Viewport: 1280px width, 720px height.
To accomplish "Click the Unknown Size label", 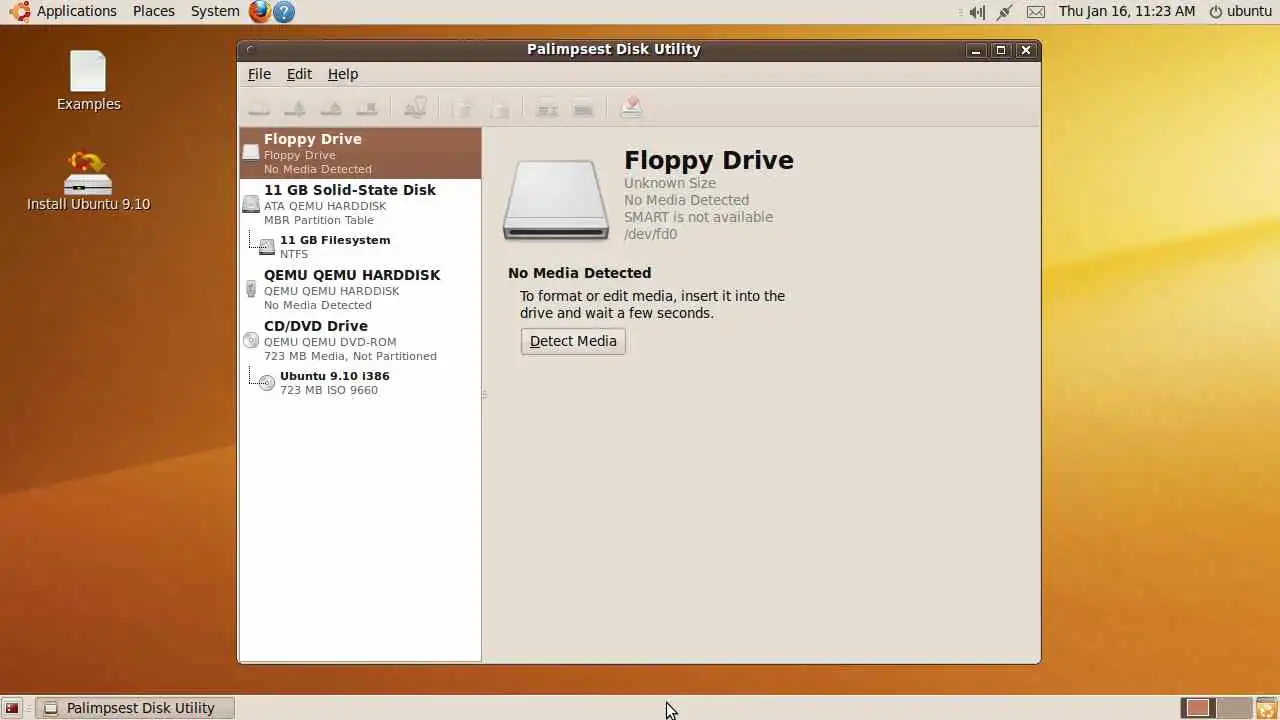I will tap(670, 183).
